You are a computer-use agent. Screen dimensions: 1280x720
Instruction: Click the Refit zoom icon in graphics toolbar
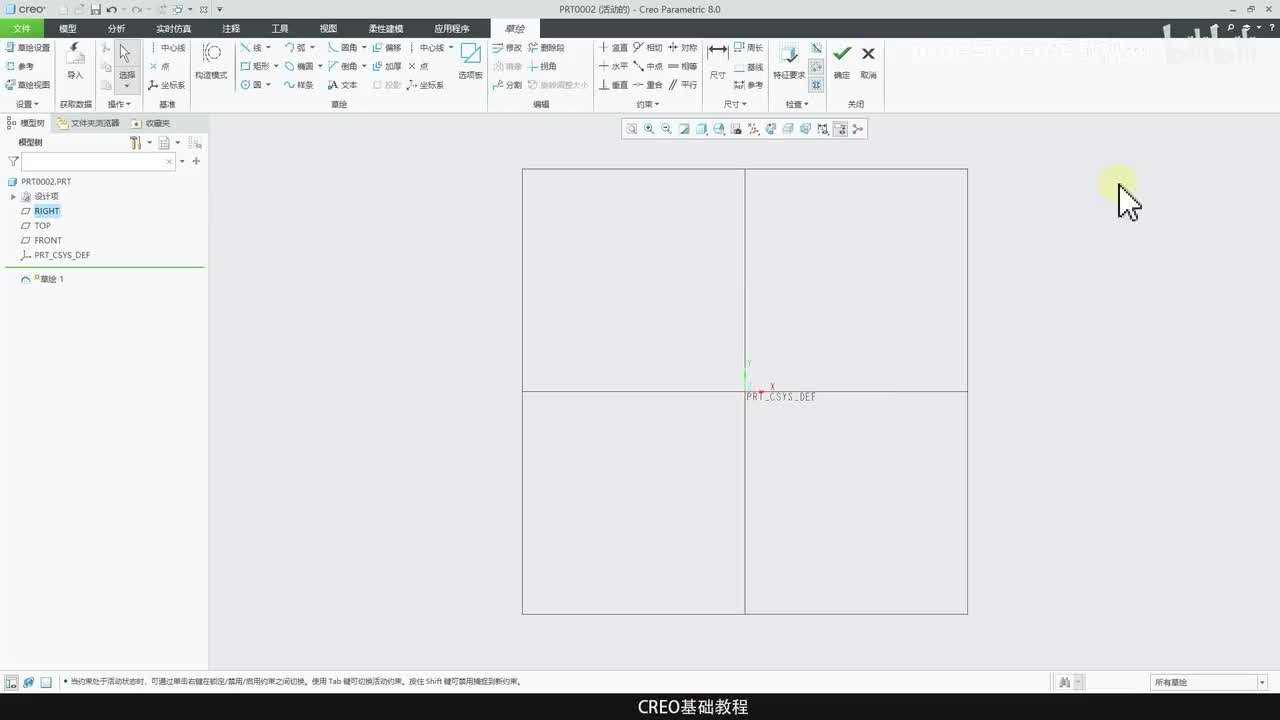click(x=632, y=129)
